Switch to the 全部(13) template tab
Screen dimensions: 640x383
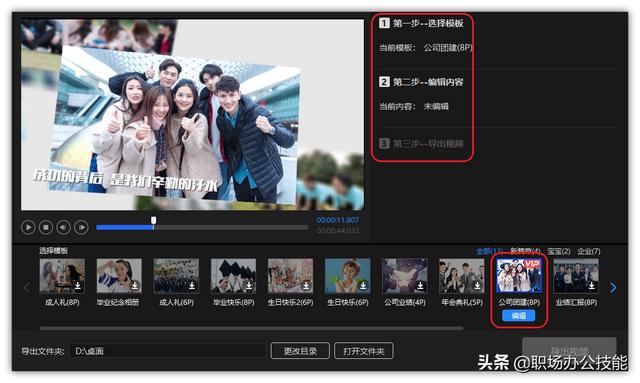[489, 251]
